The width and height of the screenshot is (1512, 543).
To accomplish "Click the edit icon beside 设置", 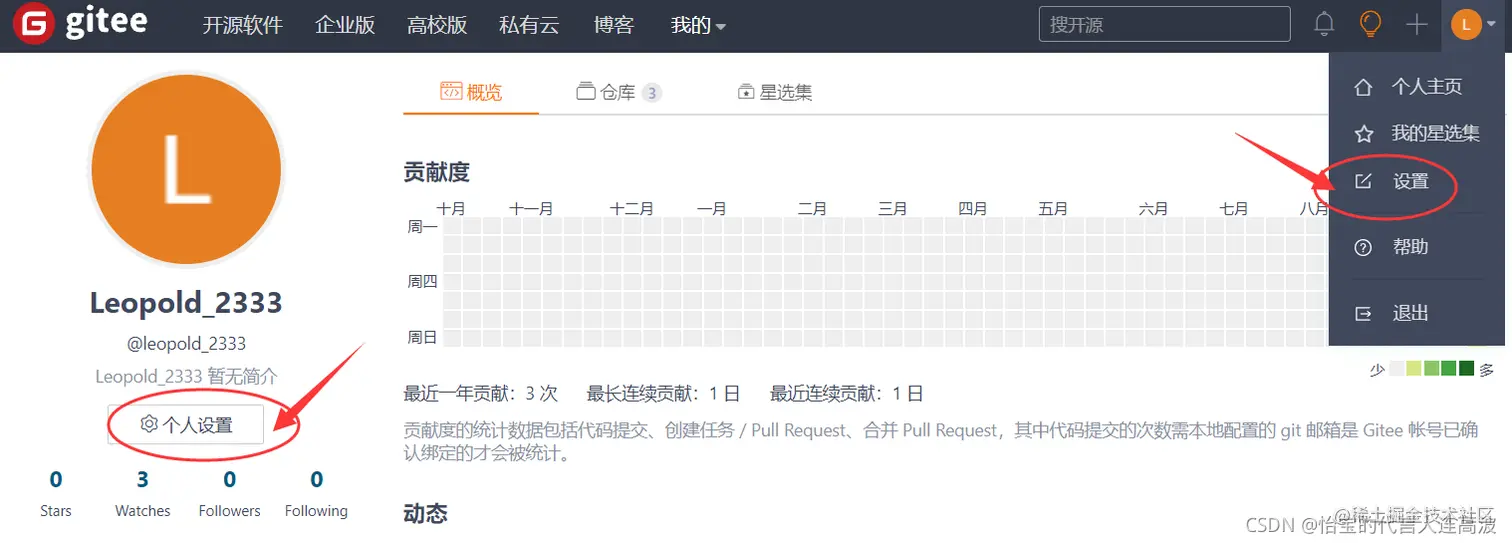I will tap(1363, 181).
